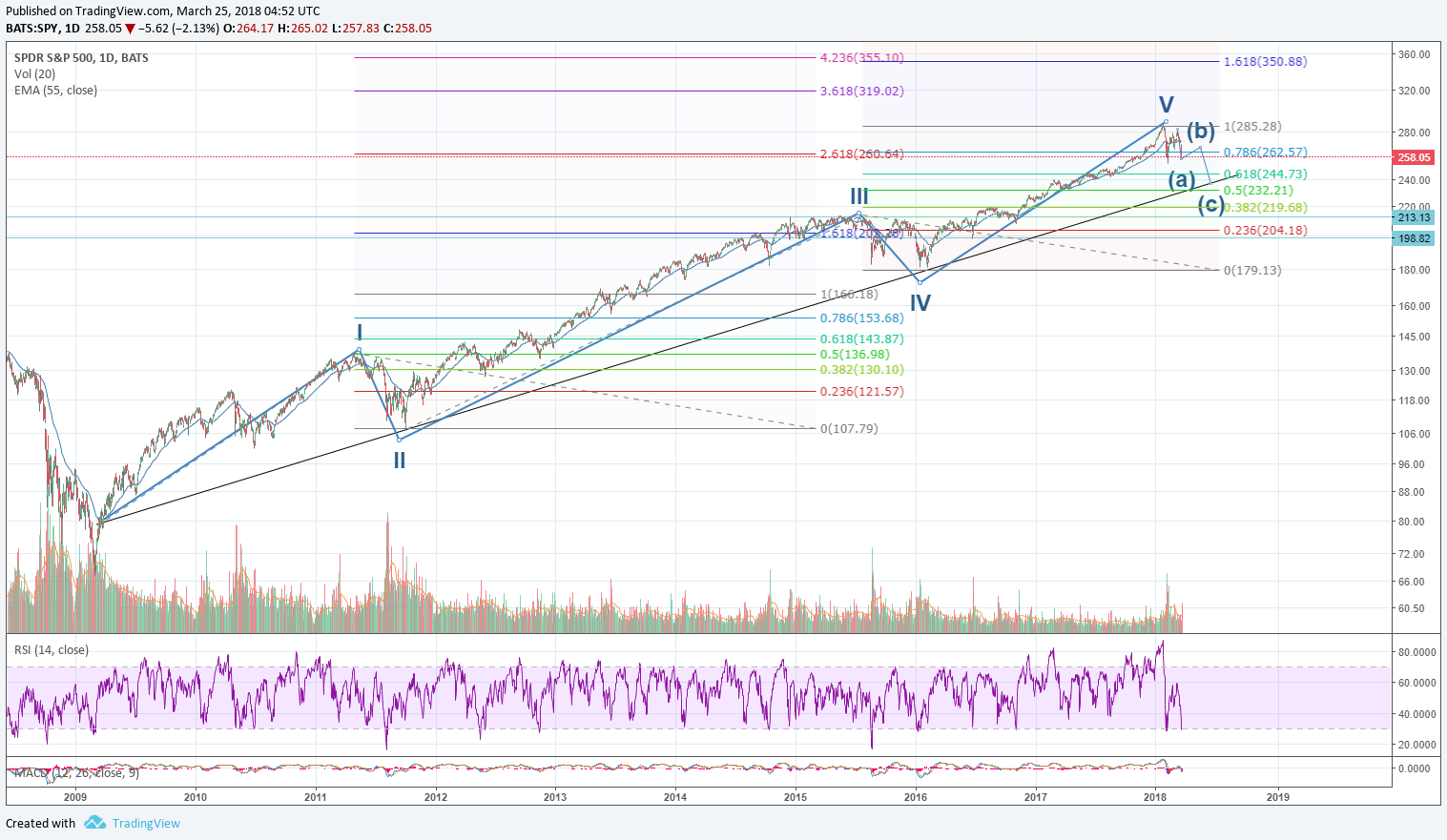Click the 1(166.18) Fibonacci label
The height and width of the screenshot is (840, 1447).
[x=849, y=295]
